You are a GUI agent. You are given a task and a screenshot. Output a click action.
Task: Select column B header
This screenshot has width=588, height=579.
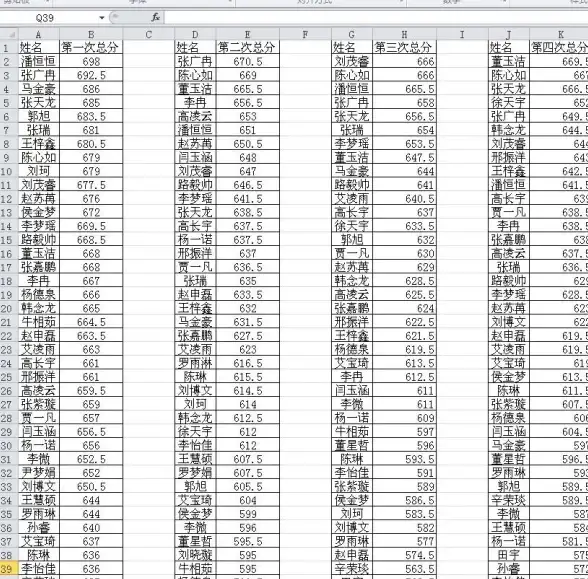tap(91, 34)
